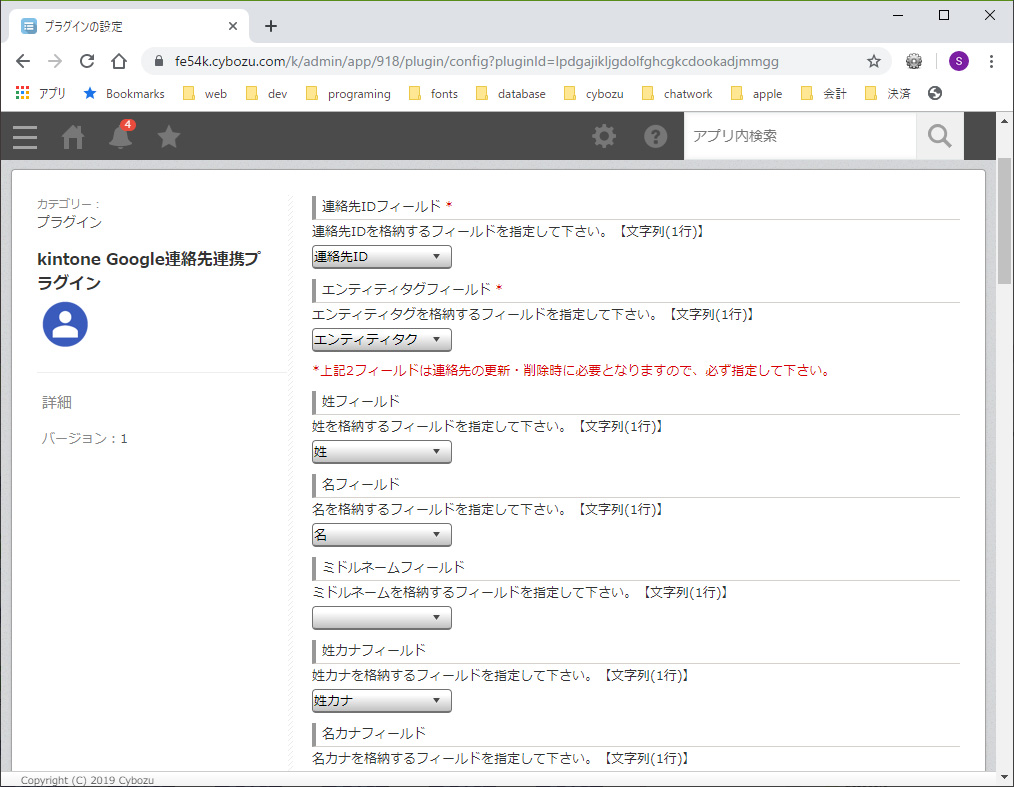Reload the current page
Screen dimensions: 1014x787
click(x=87, y=61)
